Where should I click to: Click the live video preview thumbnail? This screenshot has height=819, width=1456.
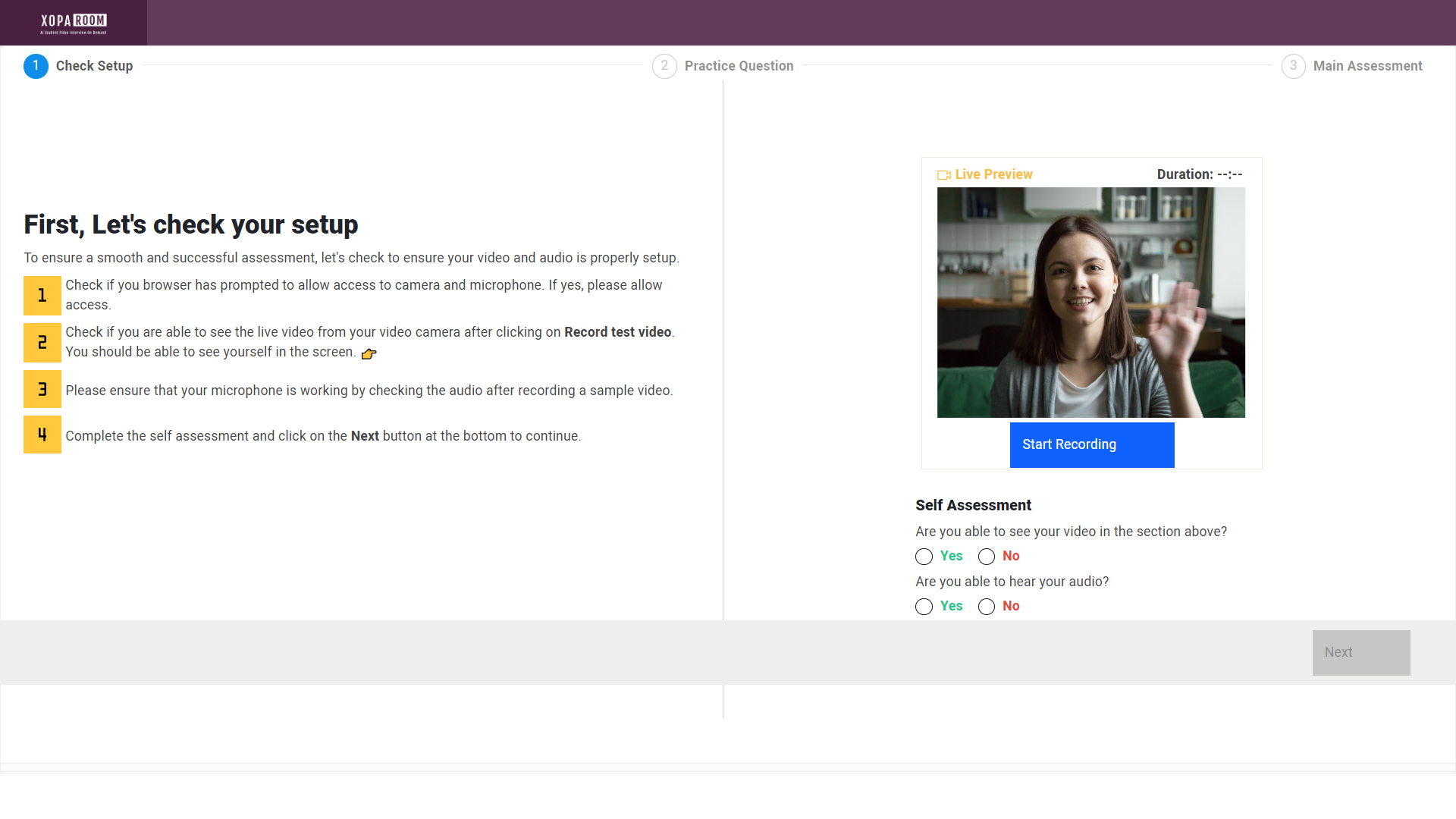tap(1090, 303)
